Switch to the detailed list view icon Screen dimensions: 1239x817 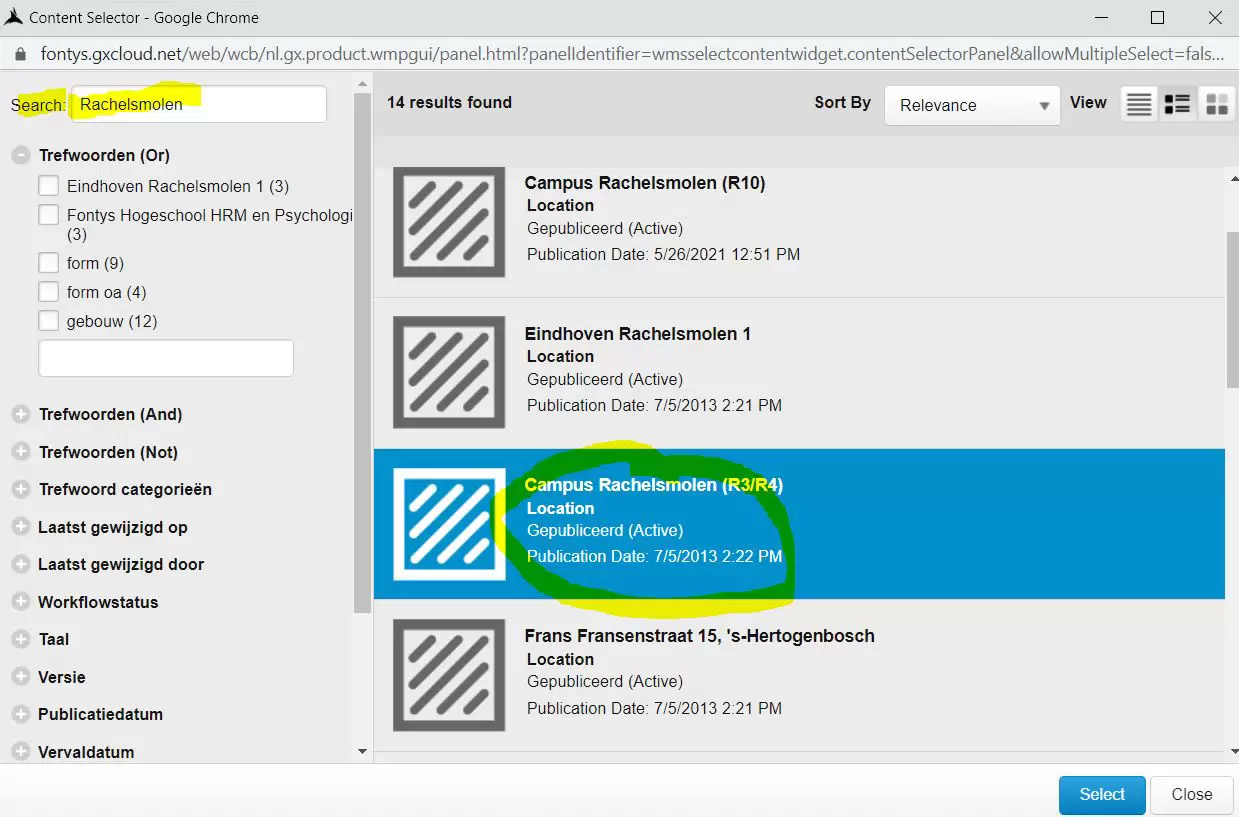pyautogui.click(x=1177, y=104)
